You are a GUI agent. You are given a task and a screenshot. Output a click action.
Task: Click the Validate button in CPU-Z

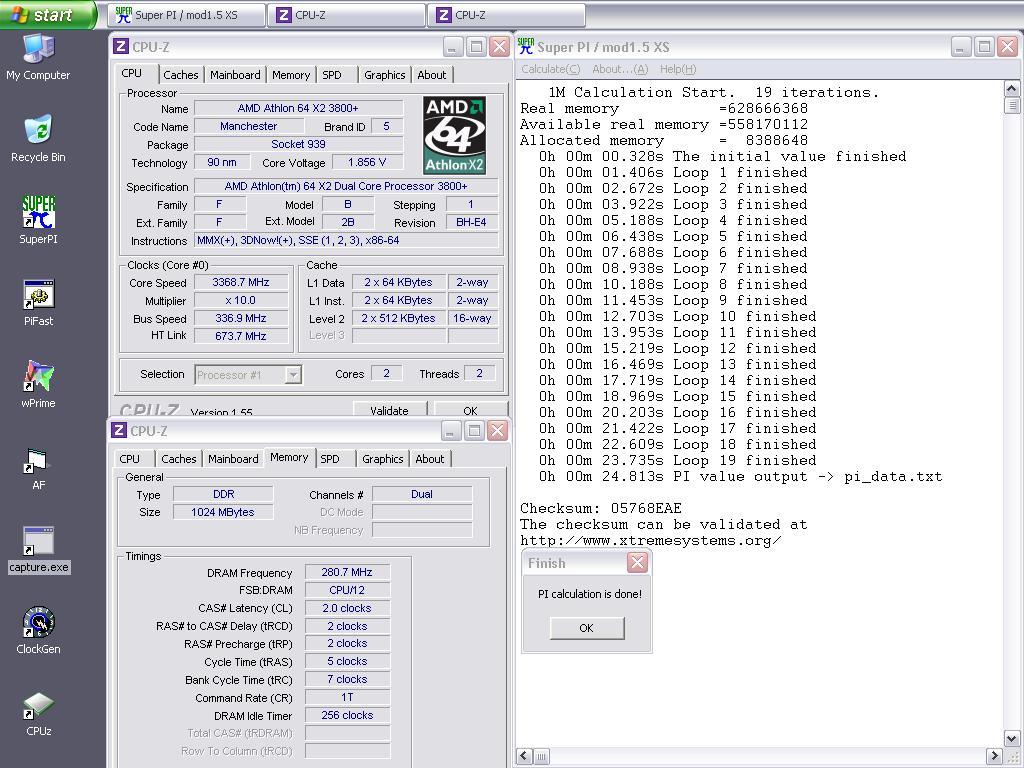pyautogui.click(x=389, y=409)
